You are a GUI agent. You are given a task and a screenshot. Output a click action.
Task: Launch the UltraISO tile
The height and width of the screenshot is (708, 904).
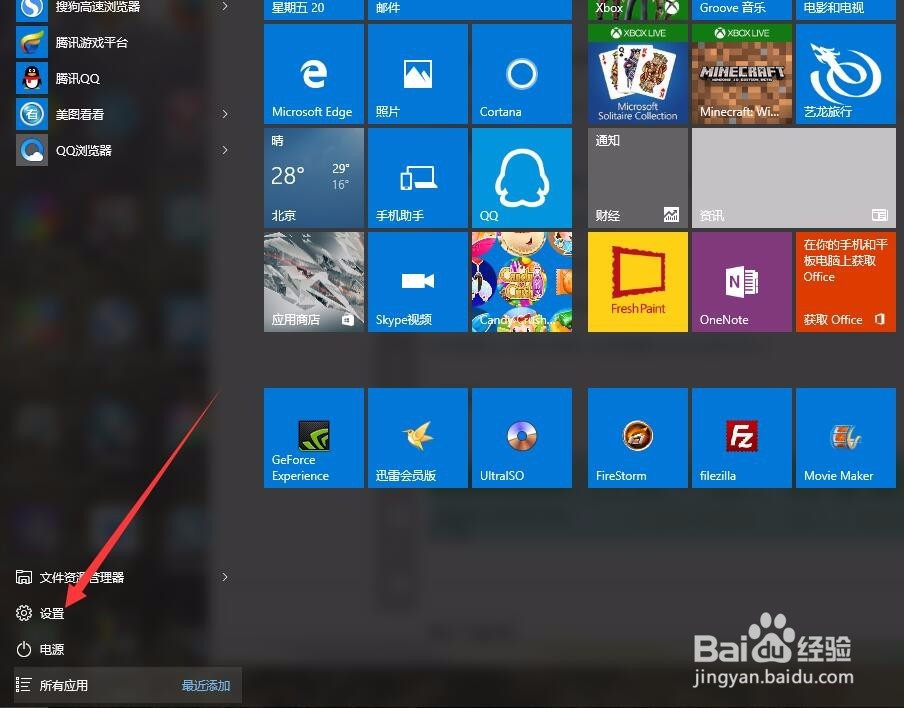point(522,438)
